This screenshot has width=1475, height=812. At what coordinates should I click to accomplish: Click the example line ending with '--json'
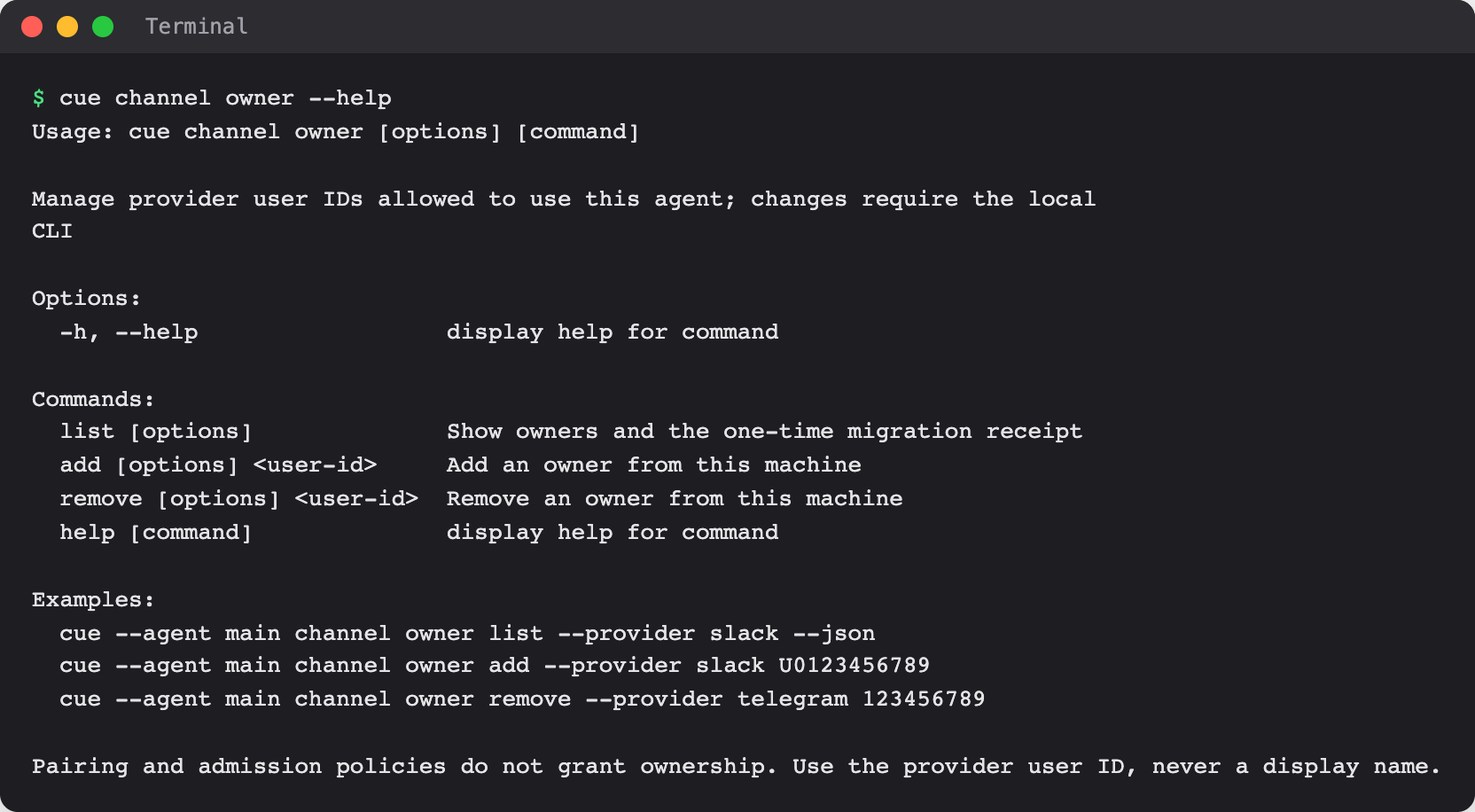467,634
